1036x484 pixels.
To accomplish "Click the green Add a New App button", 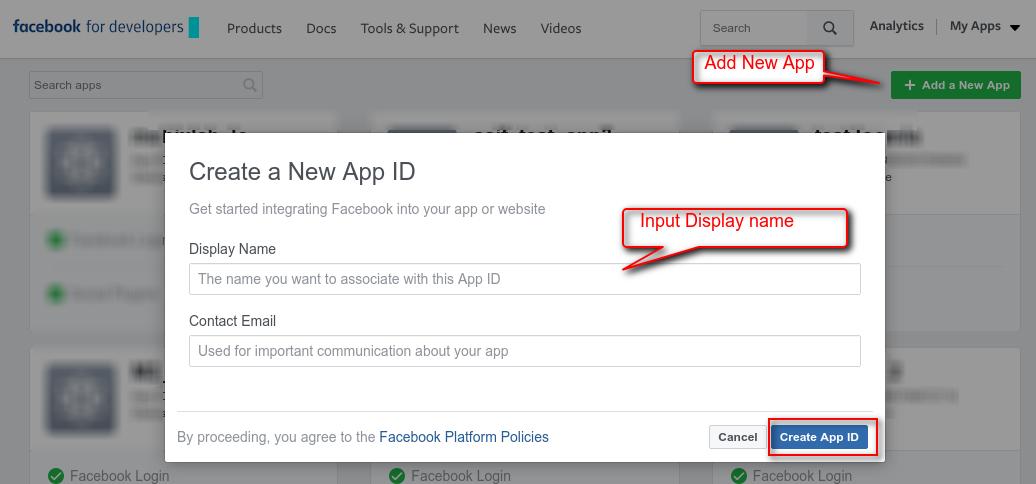I will [956, 86].
